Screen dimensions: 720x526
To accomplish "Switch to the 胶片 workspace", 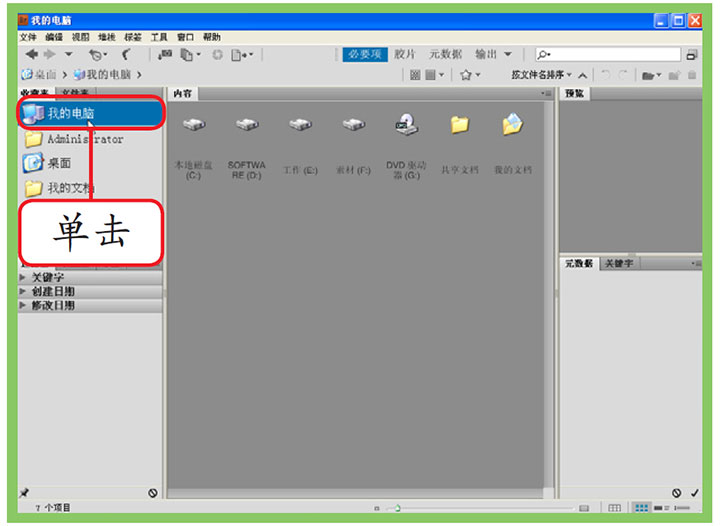I will pyautogui.click(x=404, y=54).
